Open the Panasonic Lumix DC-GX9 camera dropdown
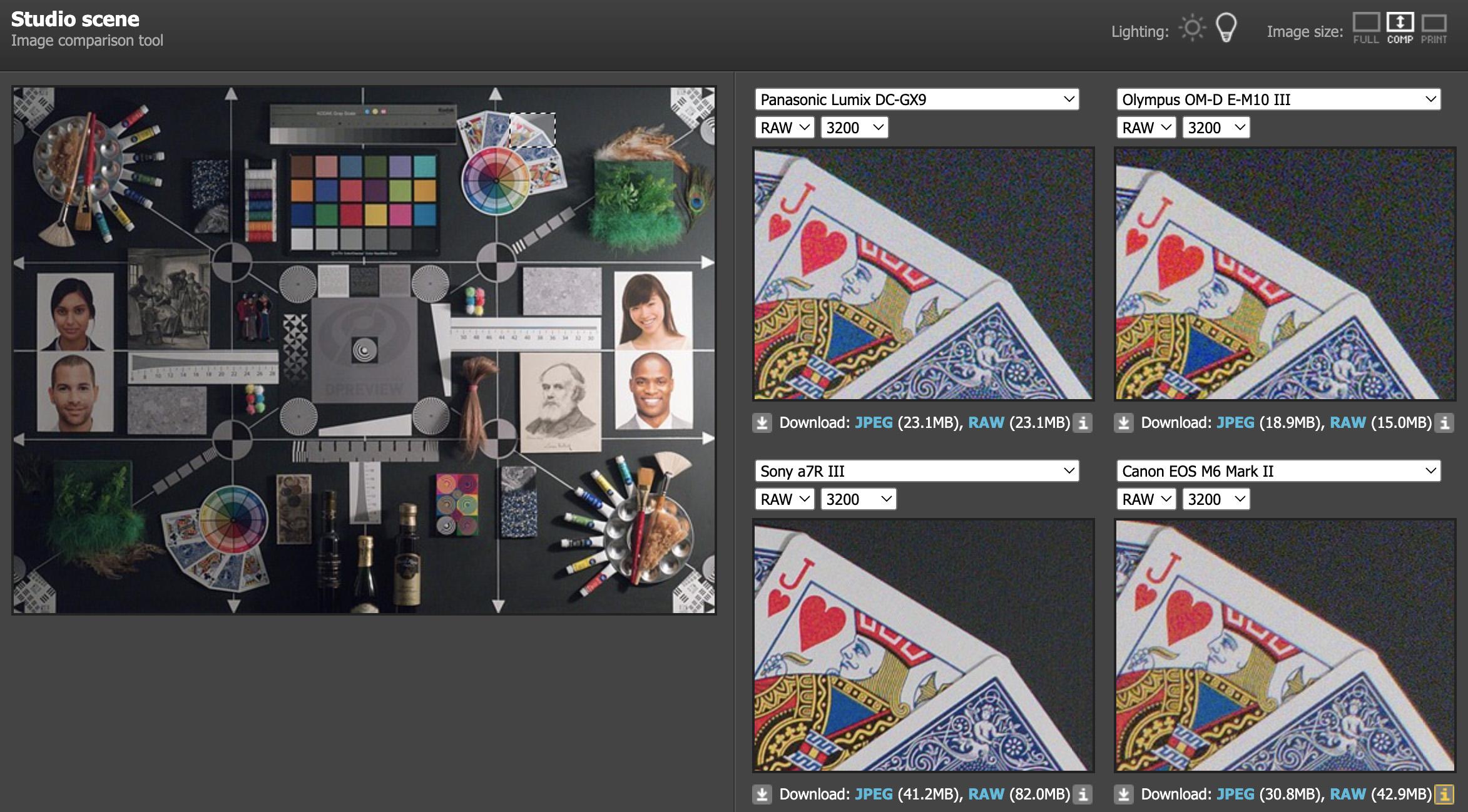This screenshot has width=1468, height=812. click(x=917, y=99)
